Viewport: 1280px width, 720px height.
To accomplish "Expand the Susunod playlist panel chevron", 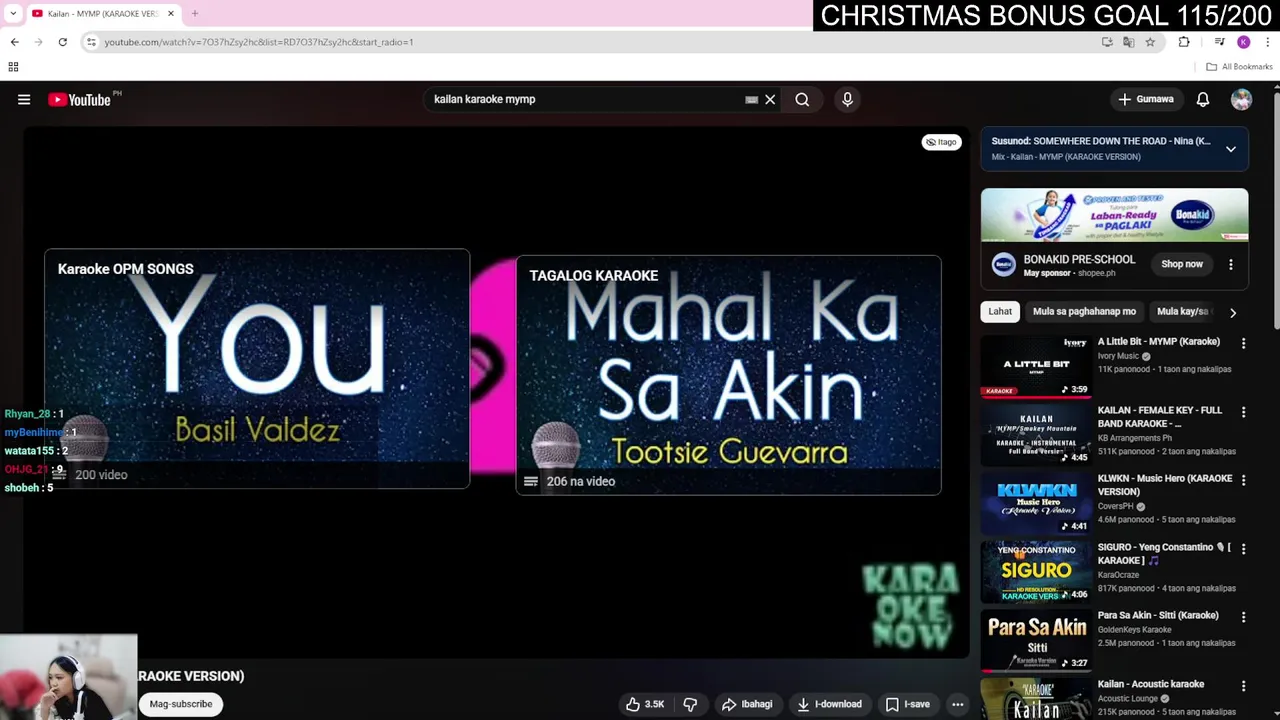I will [1231, 149].
